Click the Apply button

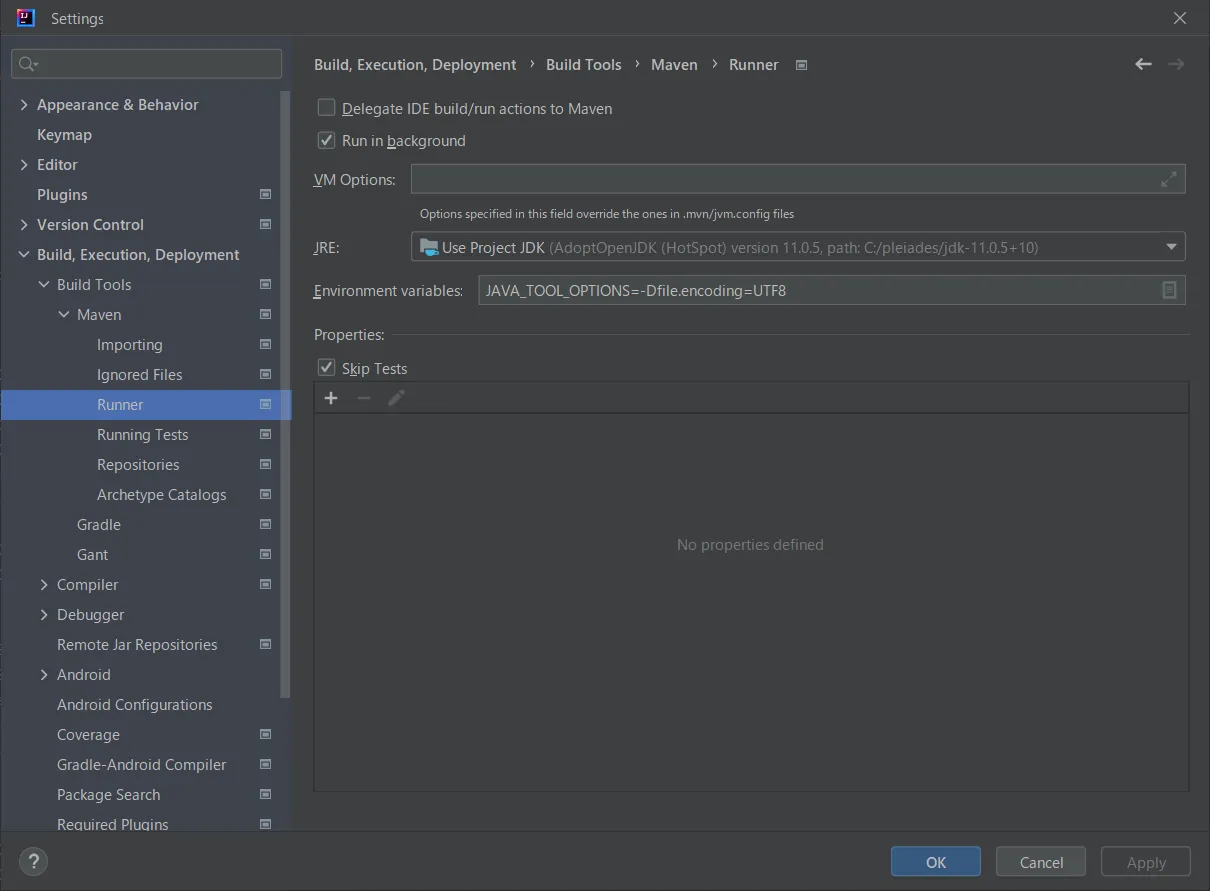coord(1146,862)
